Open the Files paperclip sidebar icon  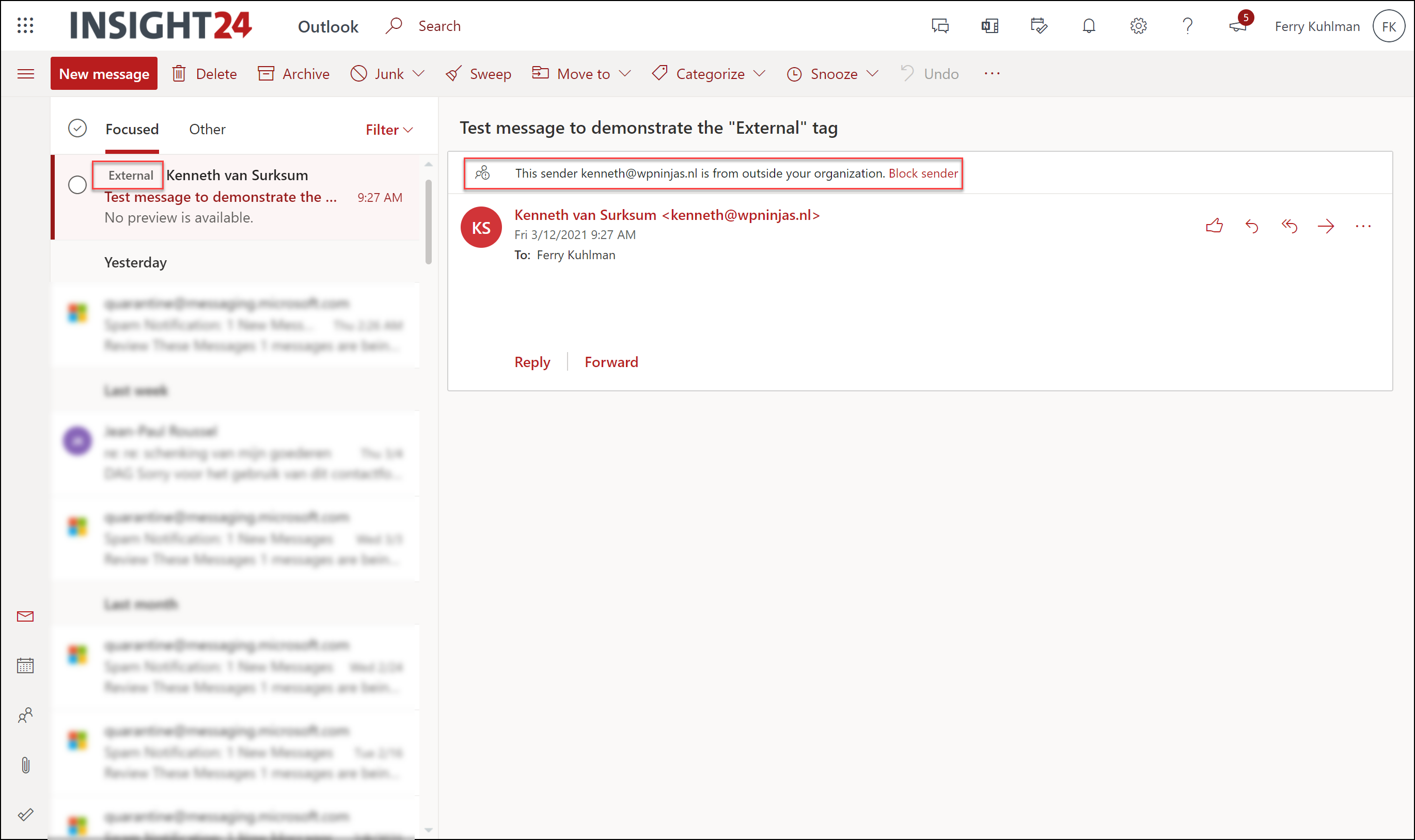coord(25,765)
